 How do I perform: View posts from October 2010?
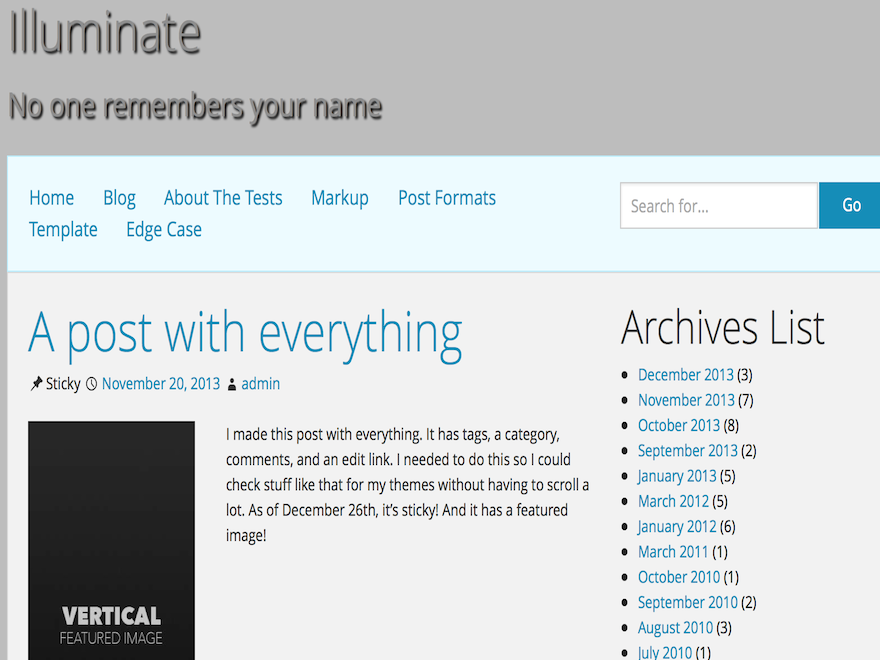point(679,576)
